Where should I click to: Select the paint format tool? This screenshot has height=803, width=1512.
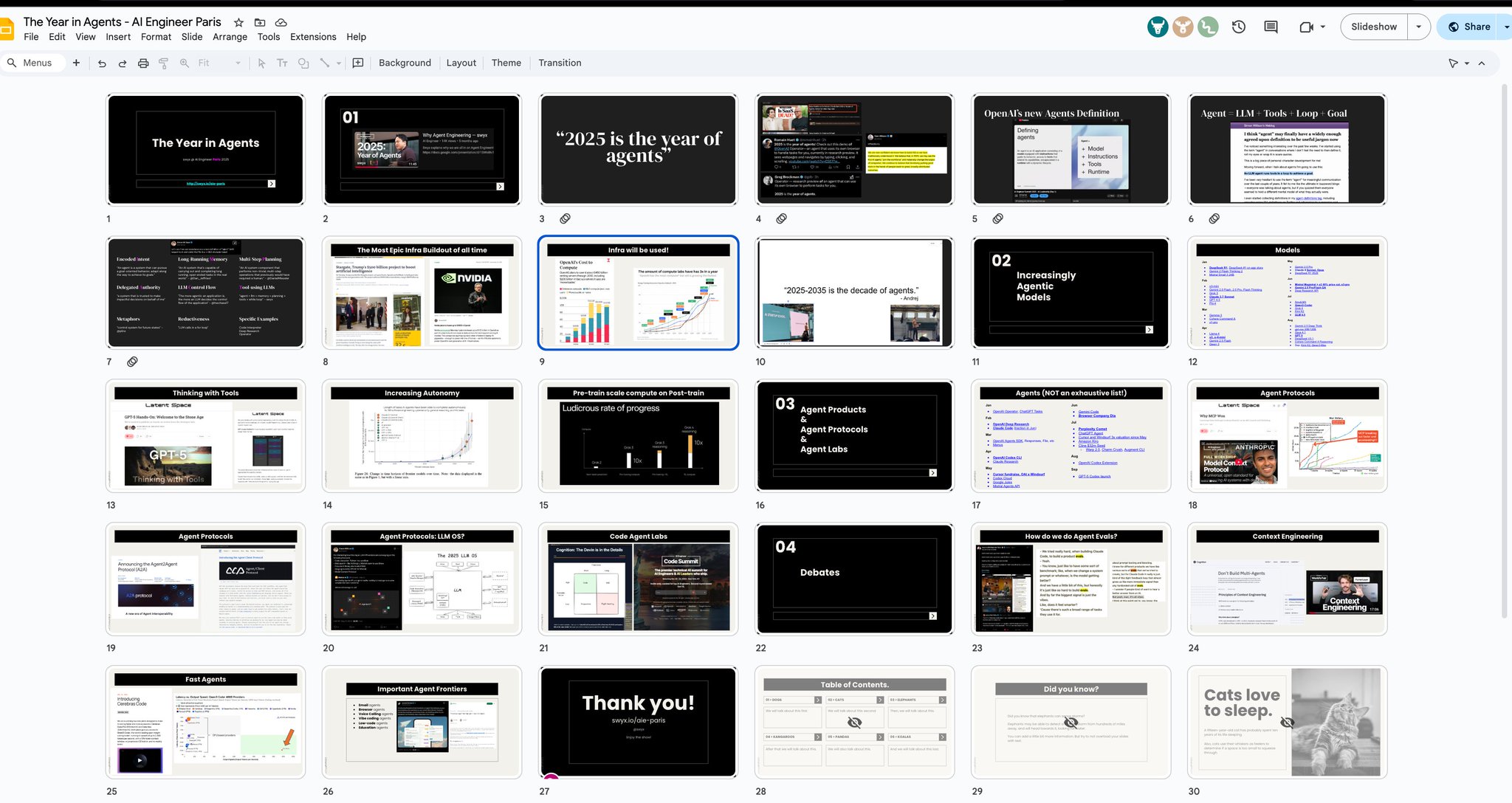164,63
